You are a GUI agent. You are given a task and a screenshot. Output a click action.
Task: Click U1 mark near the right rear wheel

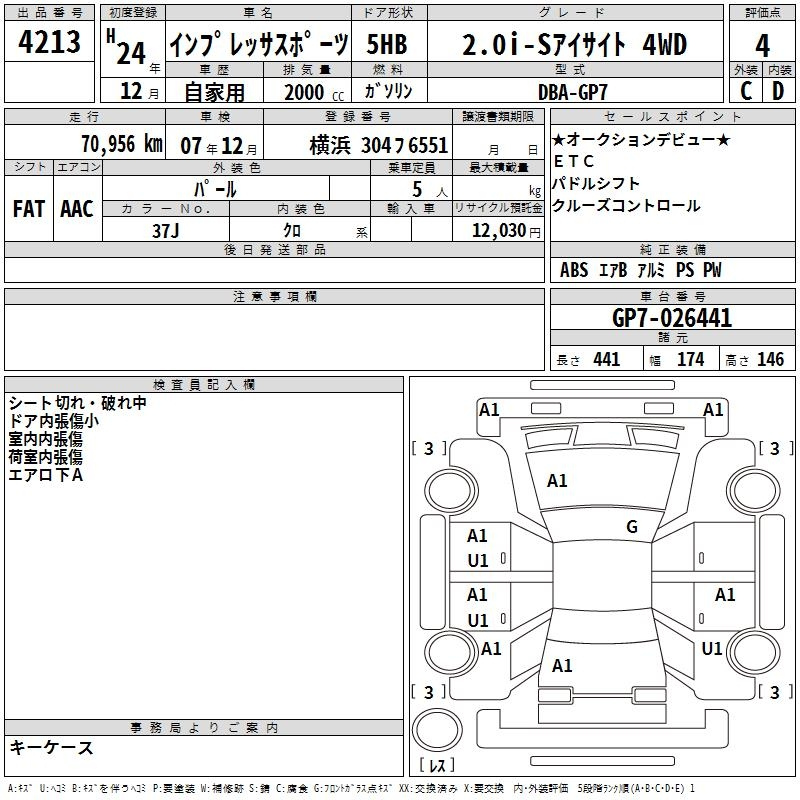(712, 648)
